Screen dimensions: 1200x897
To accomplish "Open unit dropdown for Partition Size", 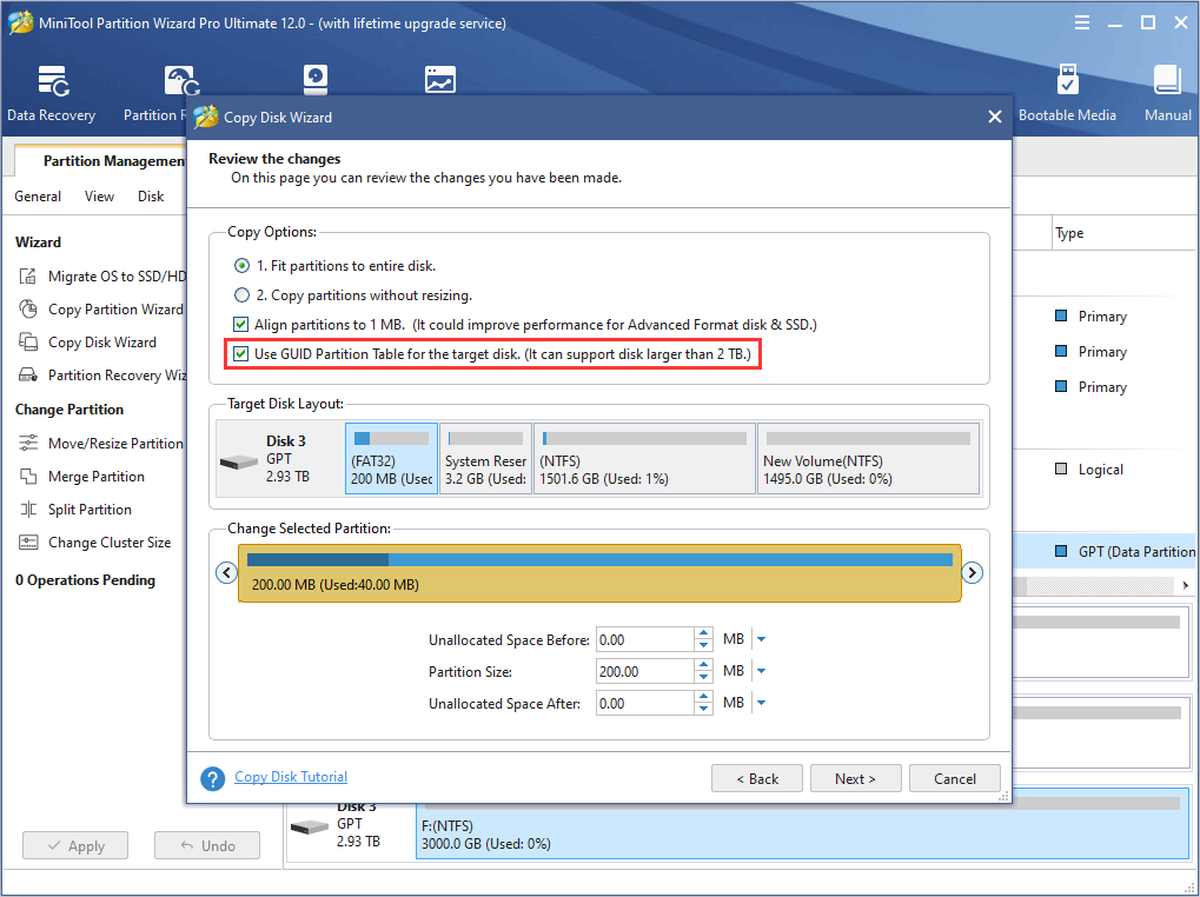I will click(x=761, y=671).
